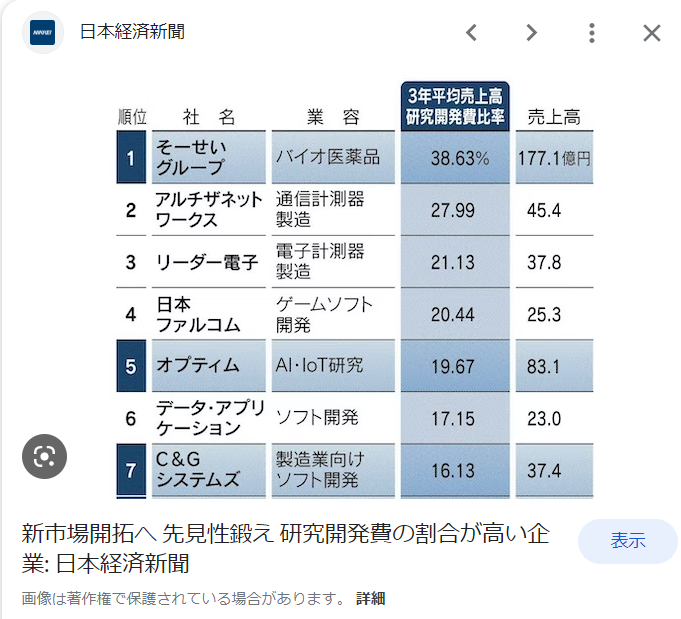Image resolution: width=681 pixels, height=619 pixels.
Task: Select the そーせいグループ company cell
Action: coord(208,157)
